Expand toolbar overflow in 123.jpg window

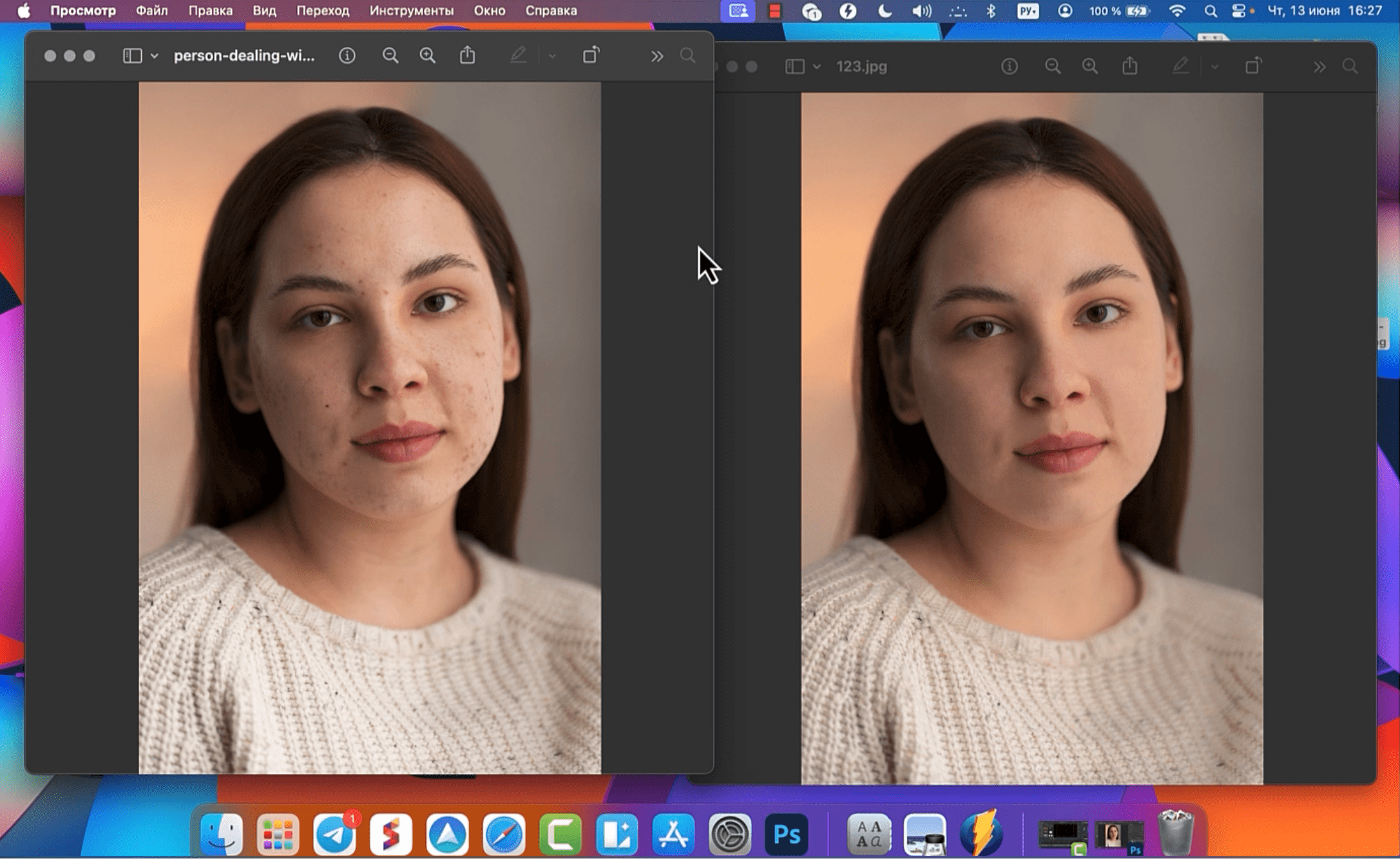(x=1319, y=67)
